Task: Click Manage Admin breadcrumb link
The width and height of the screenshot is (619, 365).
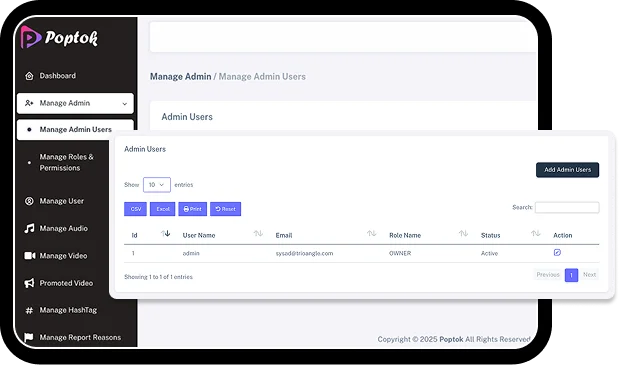Action: (180, 77)
